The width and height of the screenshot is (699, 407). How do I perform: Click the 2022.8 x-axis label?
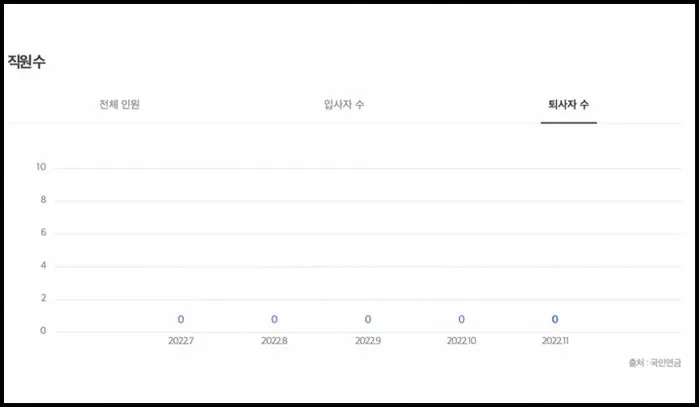tap(274, 341)
